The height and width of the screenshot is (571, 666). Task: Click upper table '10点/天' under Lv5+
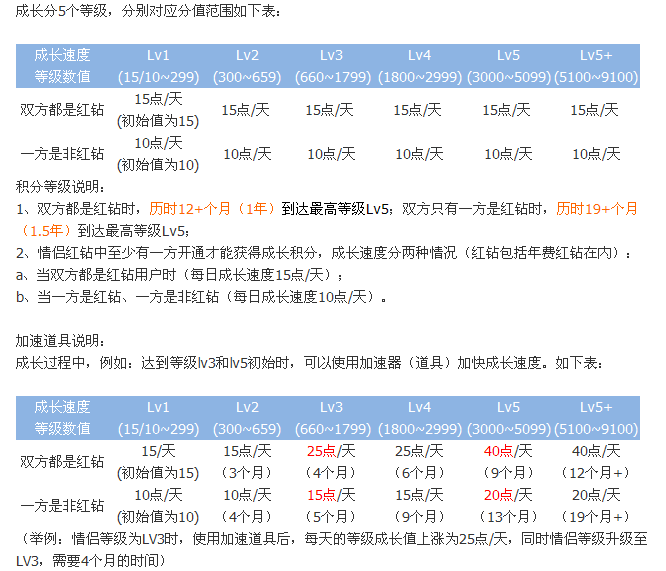click(x=596, y=154)
